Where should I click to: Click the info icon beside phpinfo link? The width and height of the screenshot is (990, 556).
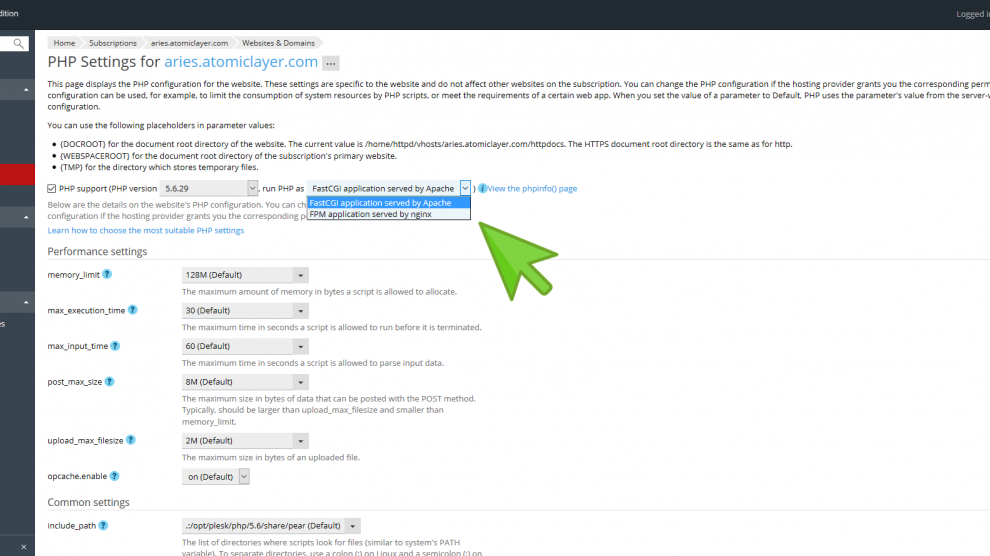(482, 188)
